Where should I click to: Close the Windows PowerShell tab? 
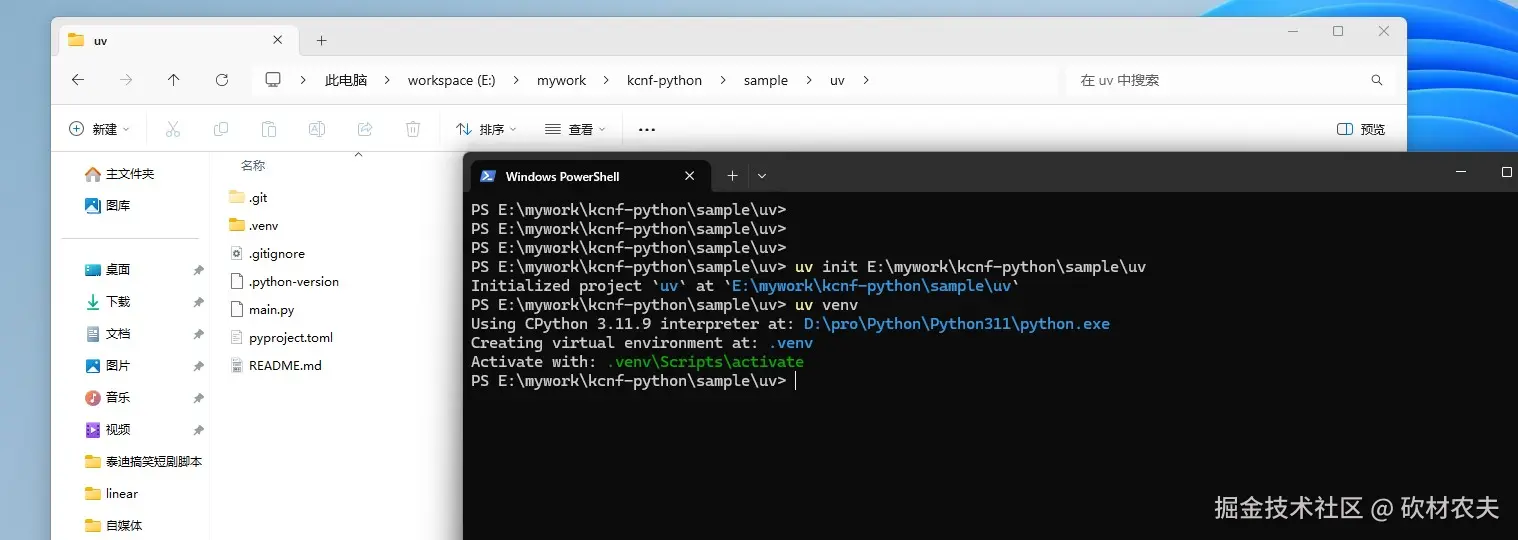click(x=689, y=176)
